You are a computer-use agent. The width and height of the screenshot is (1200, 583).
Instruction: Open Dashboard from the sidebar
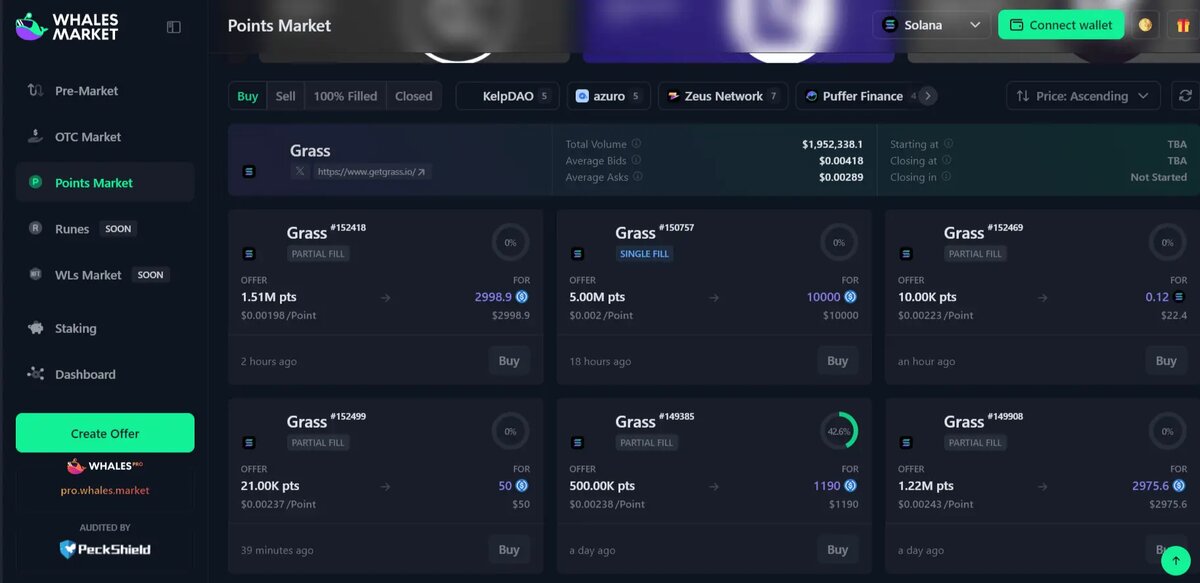(105, 374)
